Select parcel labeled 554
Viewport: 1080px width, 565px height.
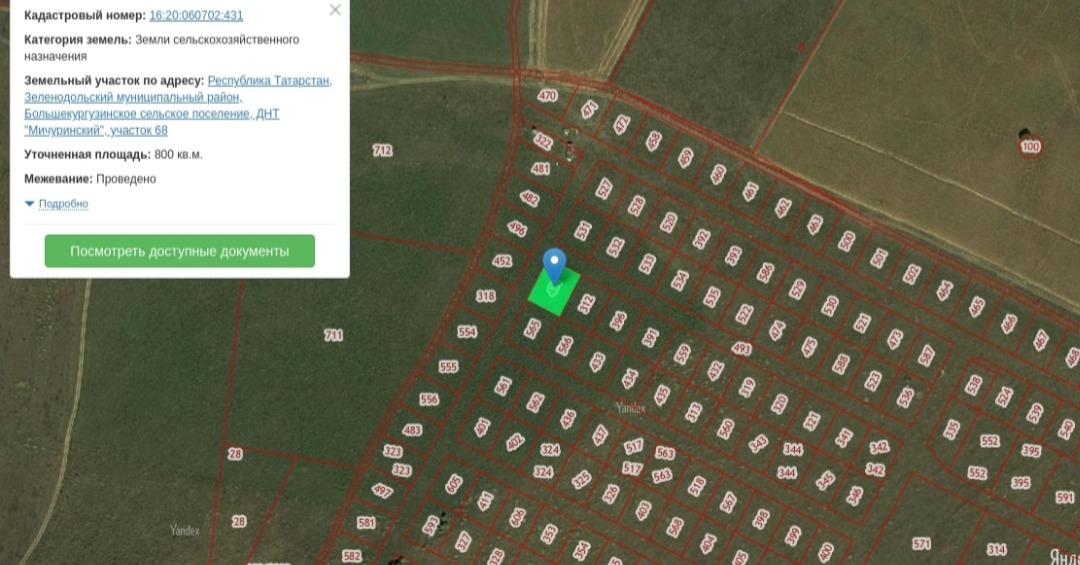click(x=467, y=332)
